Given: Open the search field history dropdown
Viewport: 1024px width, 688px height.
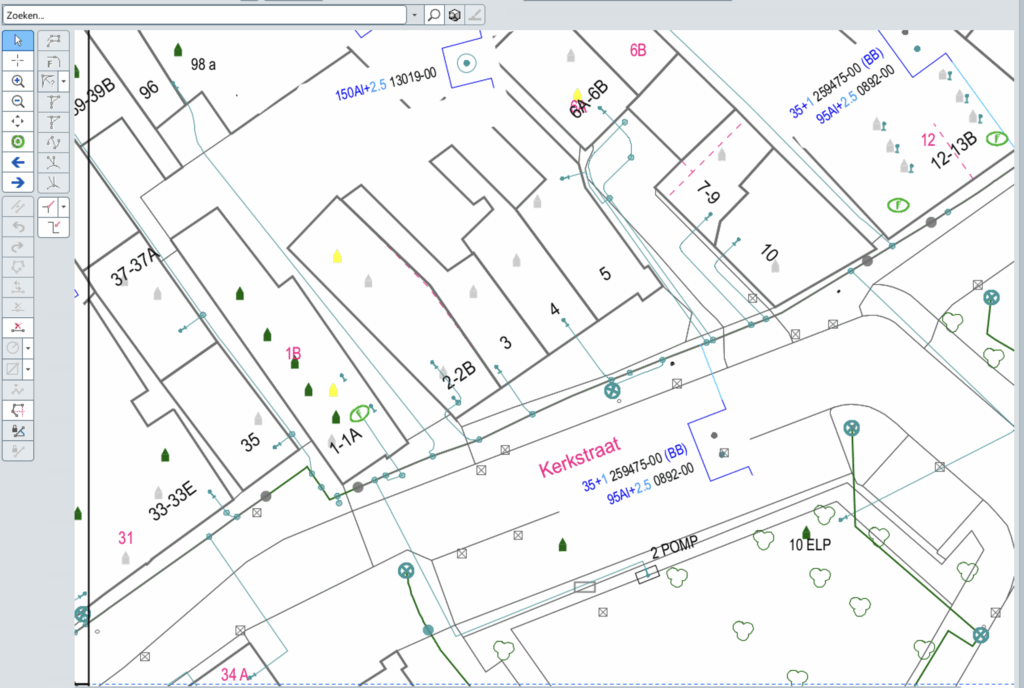Looking at the screenshot, I should (x=415, y=14).
